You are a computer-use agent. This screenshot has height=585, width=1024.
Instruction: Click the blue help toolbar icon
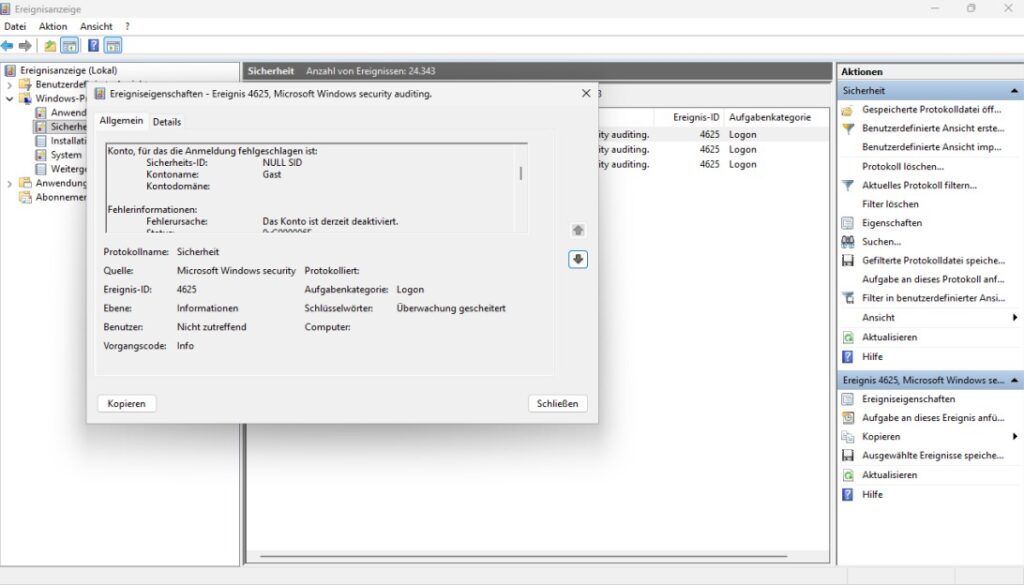point(93,46)
